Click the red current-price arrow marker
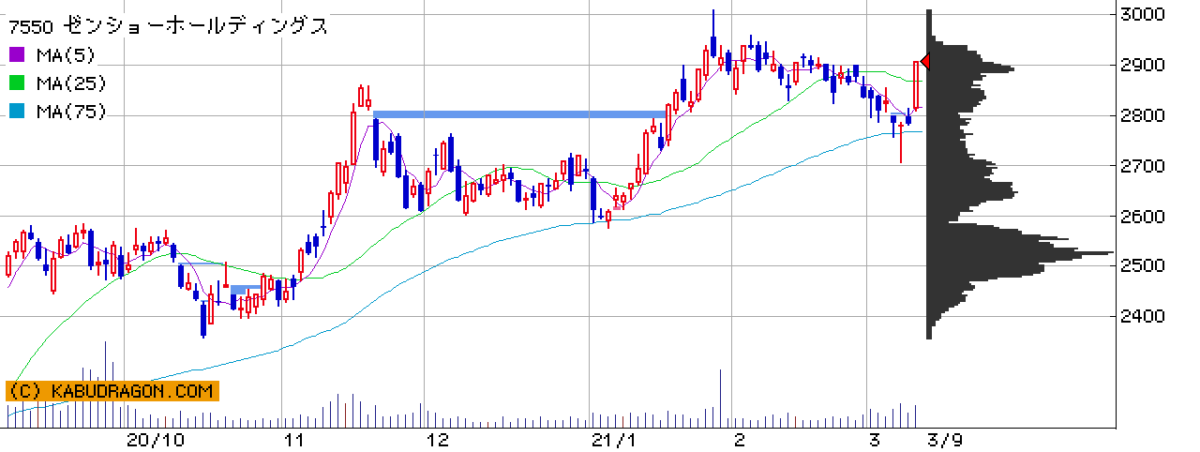Viewport: 1200px width, 452px height. [x=925, y=62]
